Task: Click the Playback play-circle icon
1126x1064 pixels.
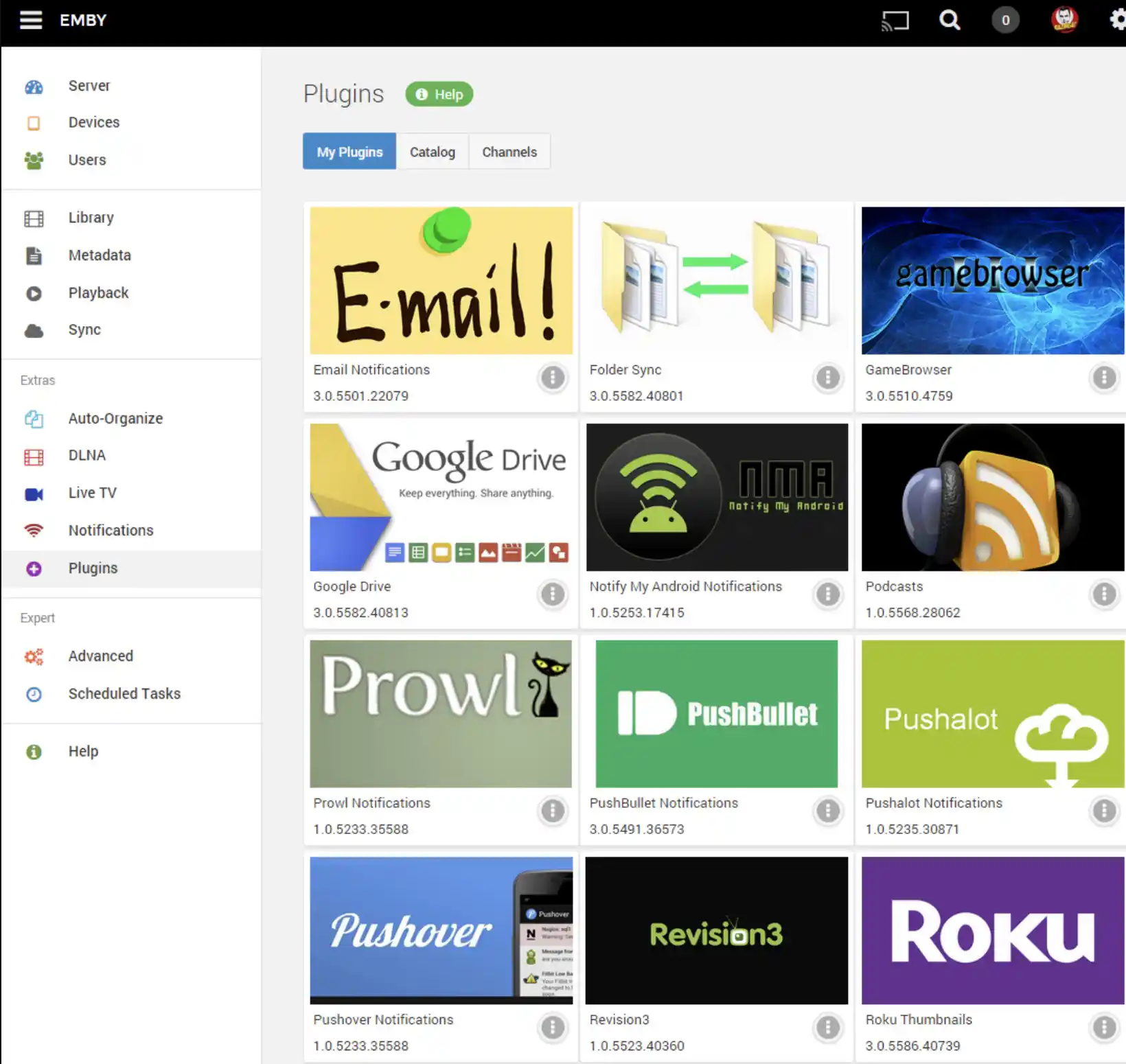Action: click(34, 294)
